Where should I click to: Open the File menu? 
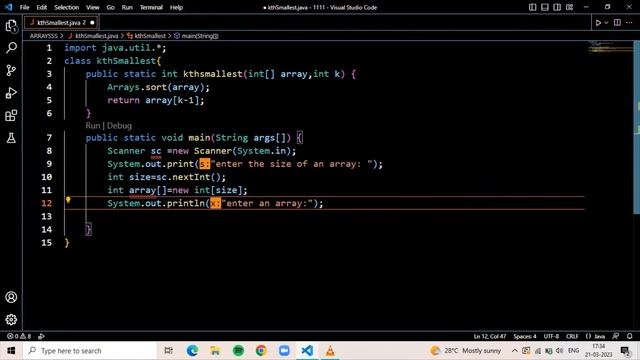24,7
